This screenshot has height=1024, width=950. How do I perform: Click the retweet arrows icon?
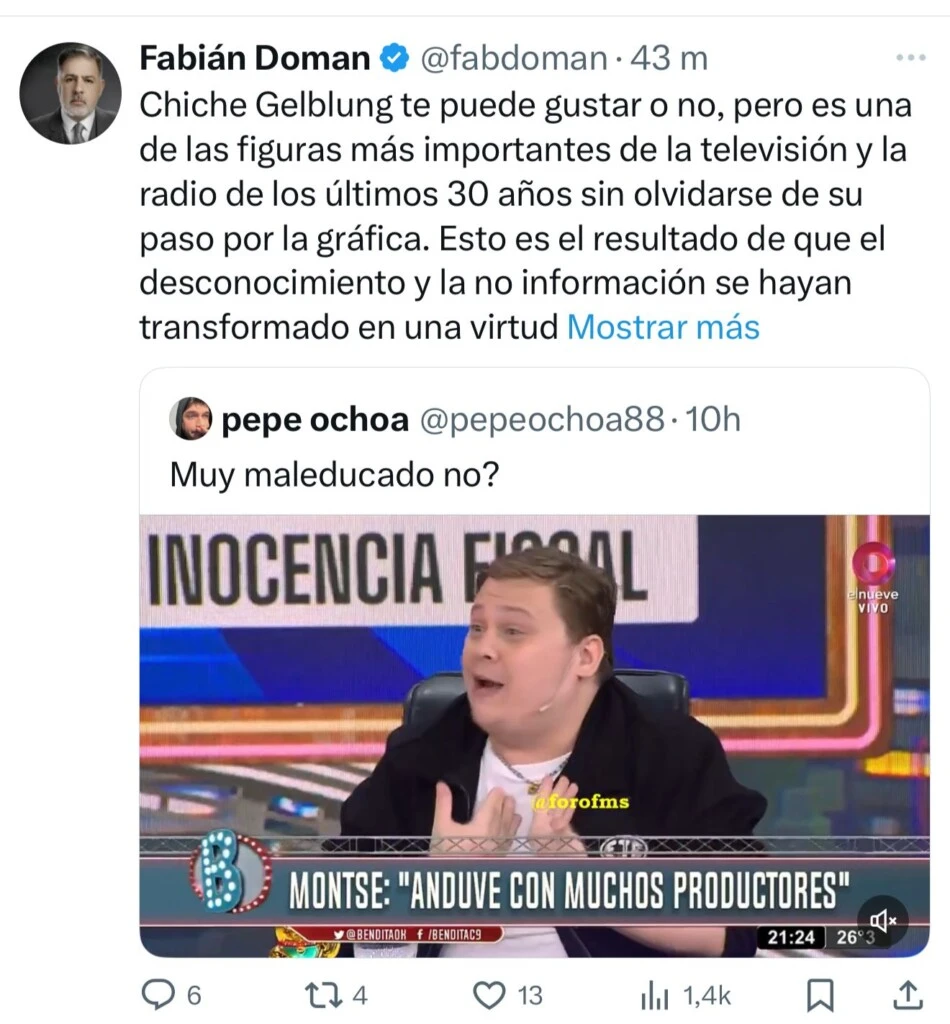[x=323, y=995]
